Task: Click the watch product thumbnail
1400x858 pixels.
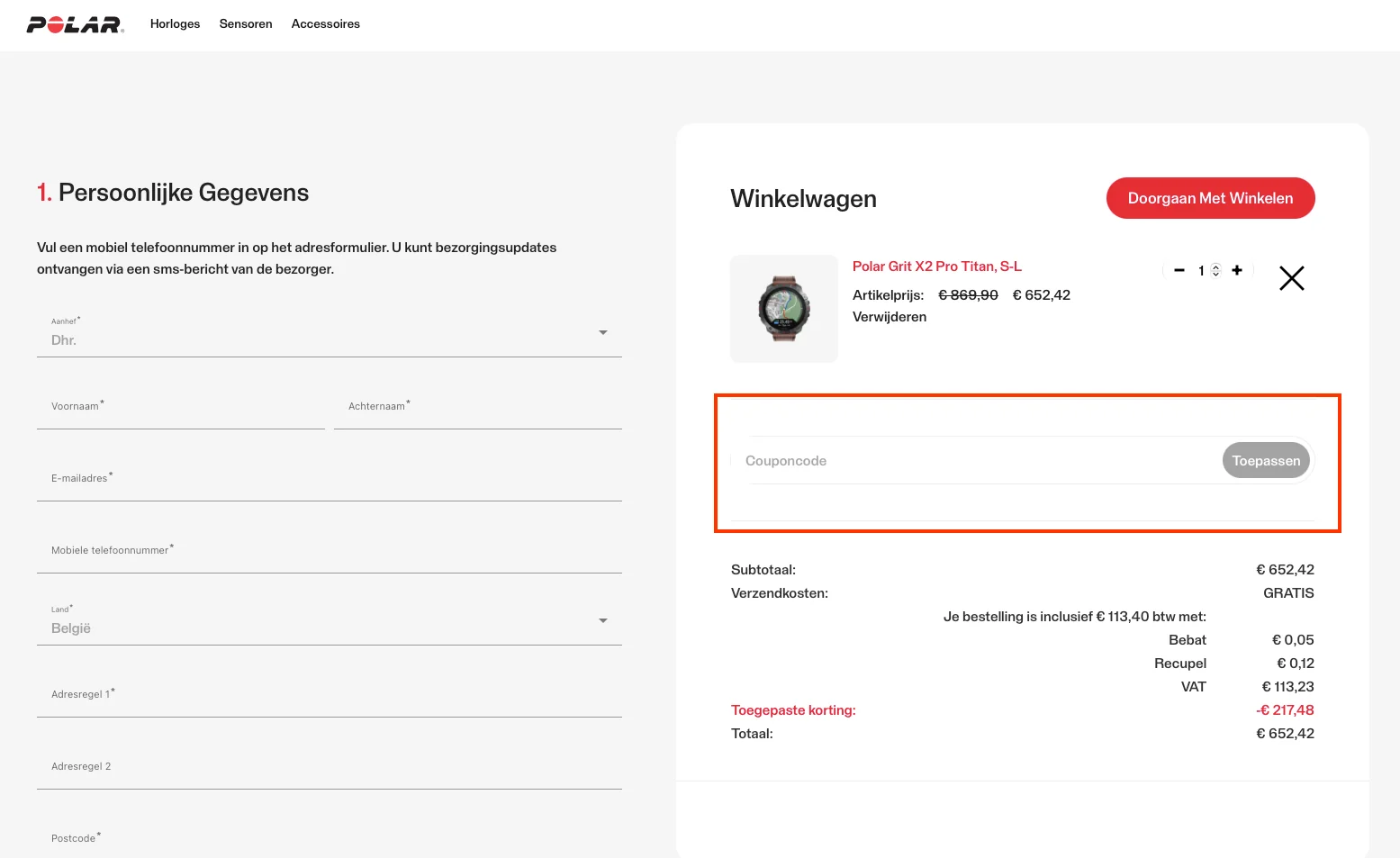Action: (x=783, y=309)
